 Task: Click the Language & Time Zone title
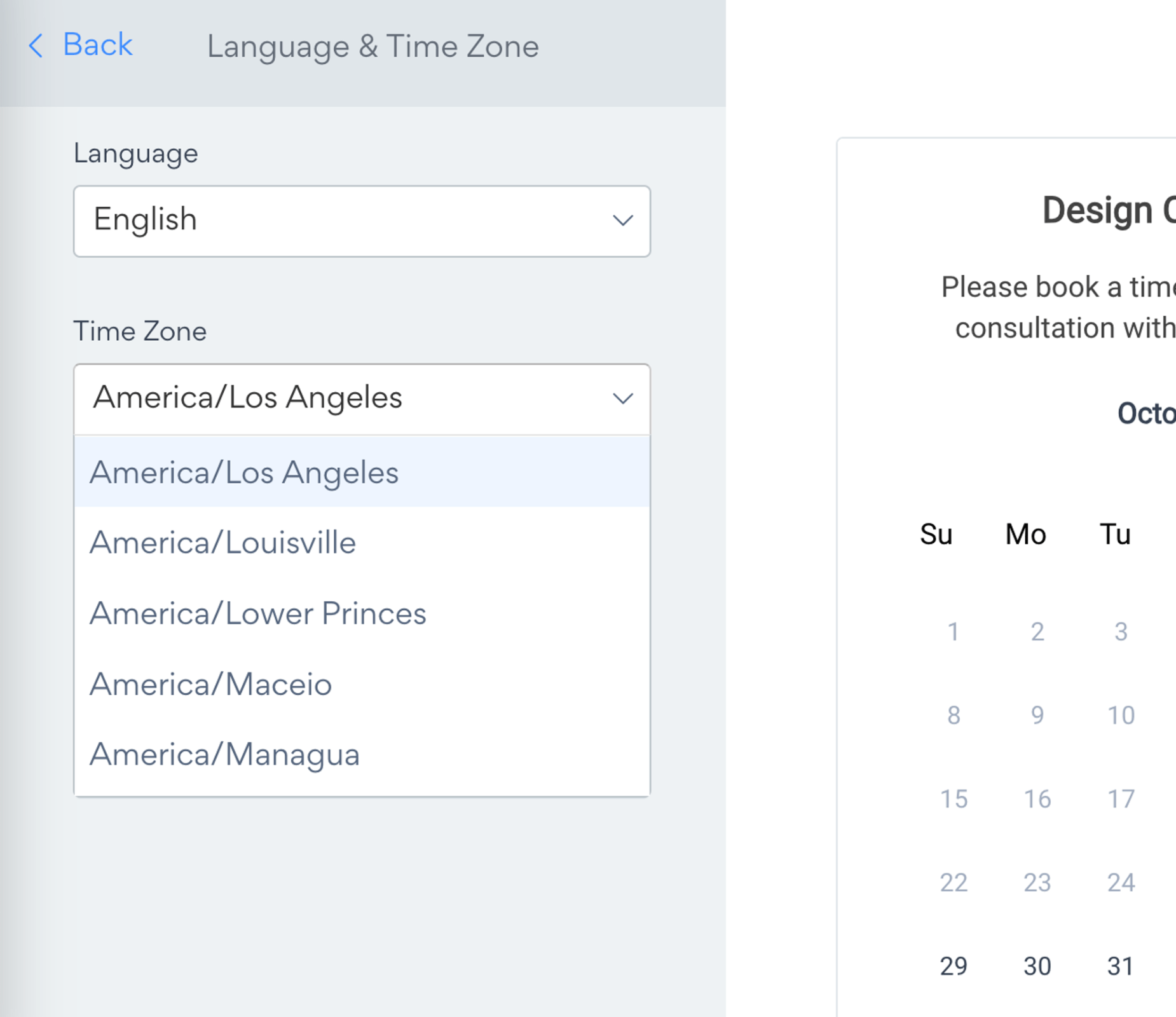(x=373, y=46)
